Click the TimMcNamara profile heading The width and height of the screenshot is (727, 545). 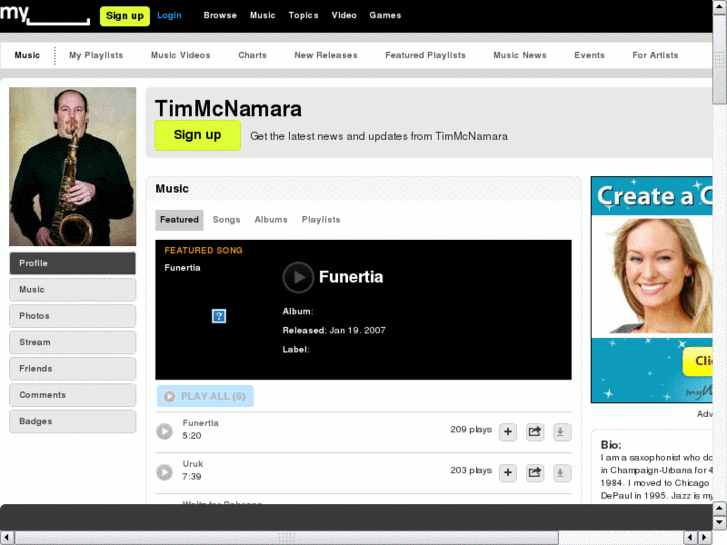point(228,109)
